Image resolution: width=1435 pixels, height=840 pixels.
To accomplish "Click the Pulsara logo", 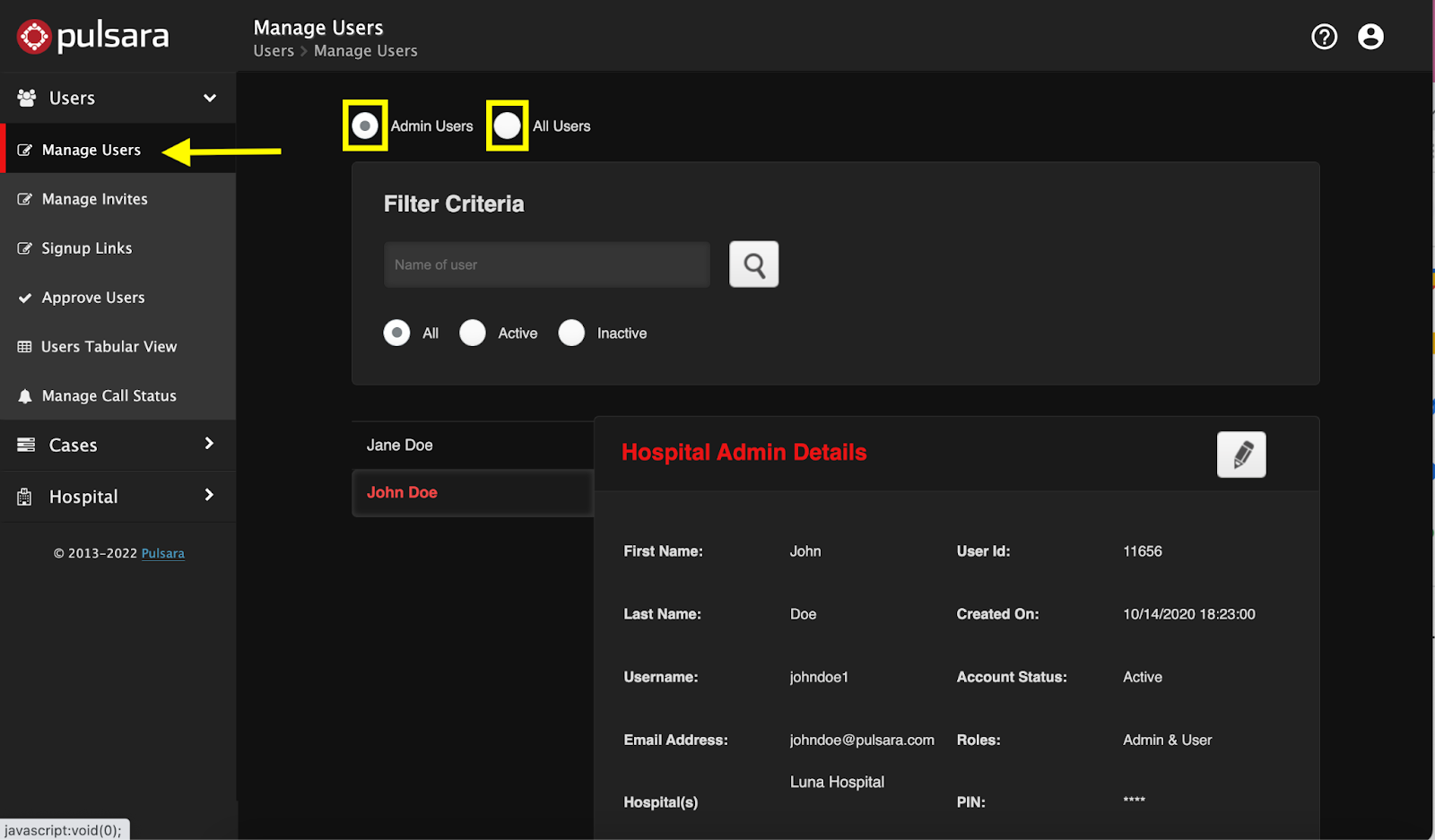I will click(x=92, y=37).
